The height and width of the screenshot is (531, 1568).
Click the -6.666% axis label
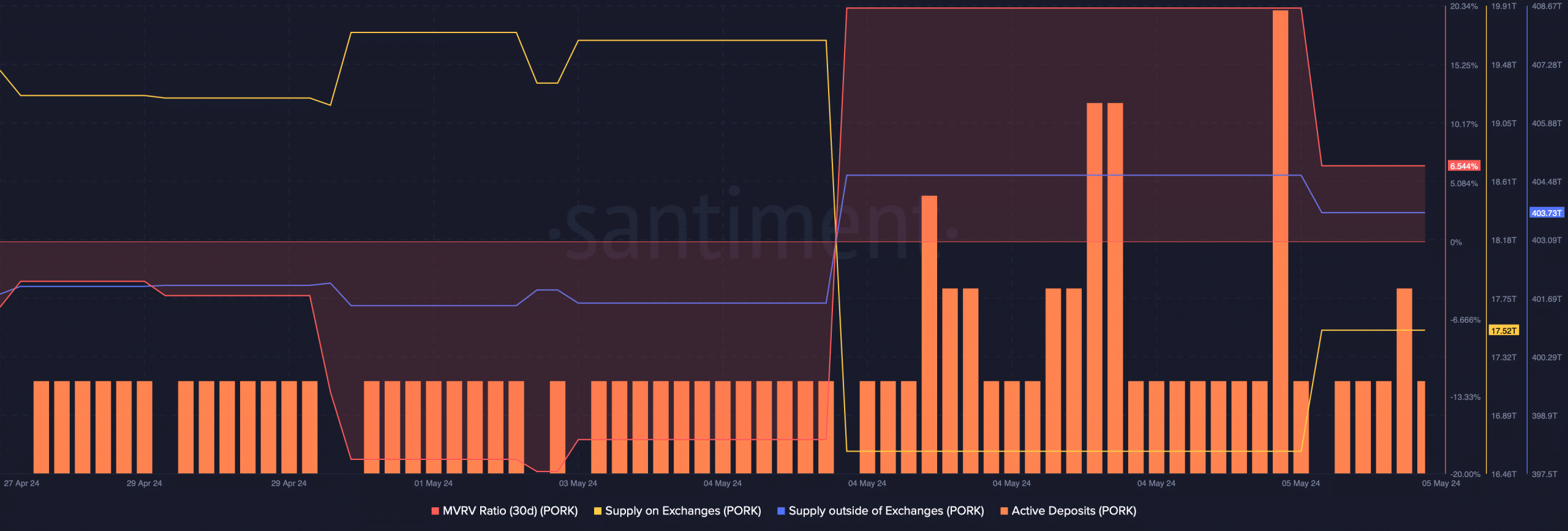(x=1465, y=320)
